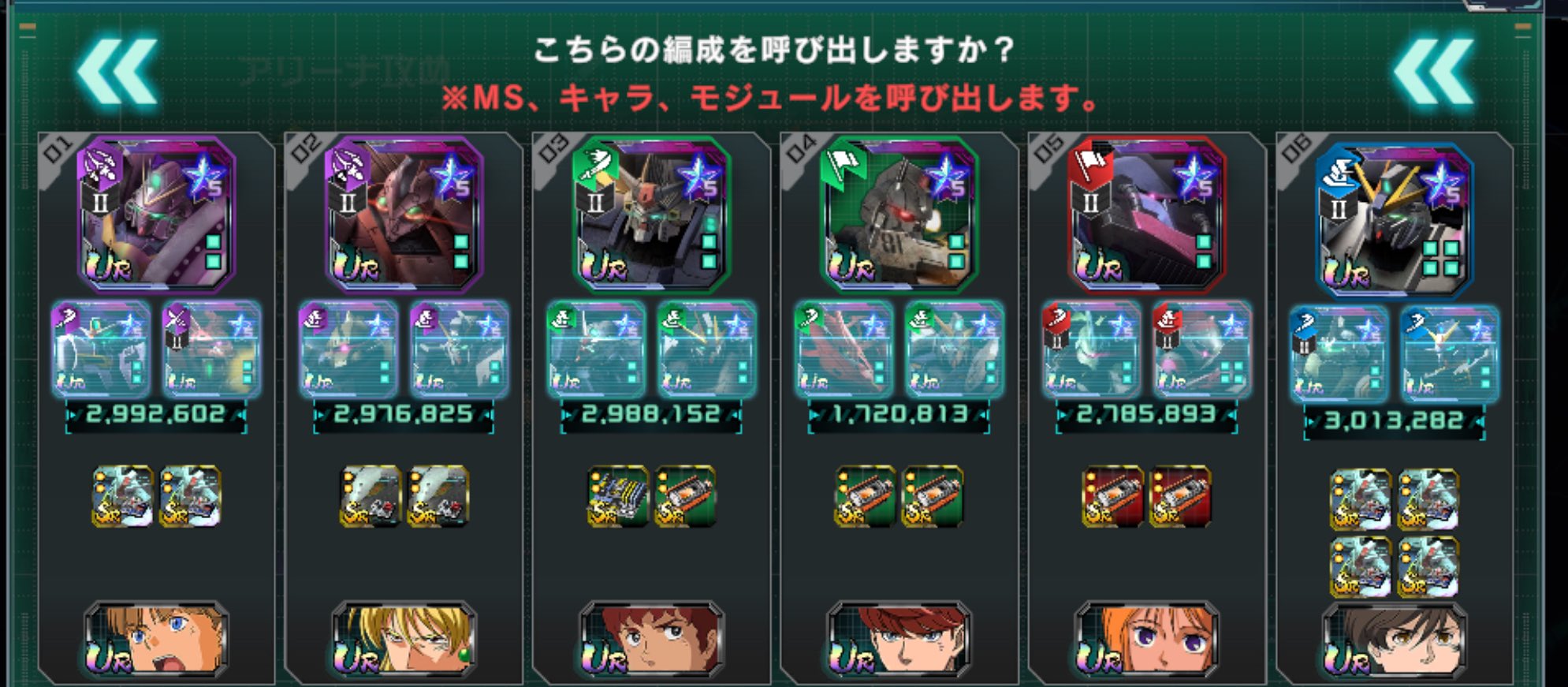Click the right double-chevron arrow
Viewport: 1568px width, 687px height.
[x=1433, y=72]
